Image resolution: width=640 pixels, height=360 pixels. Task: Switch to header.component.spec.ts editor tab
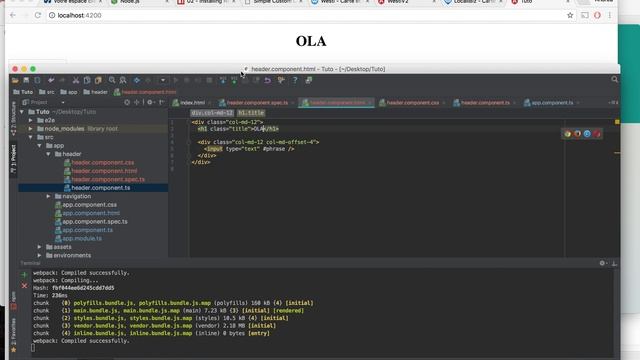tap(257, 103)
